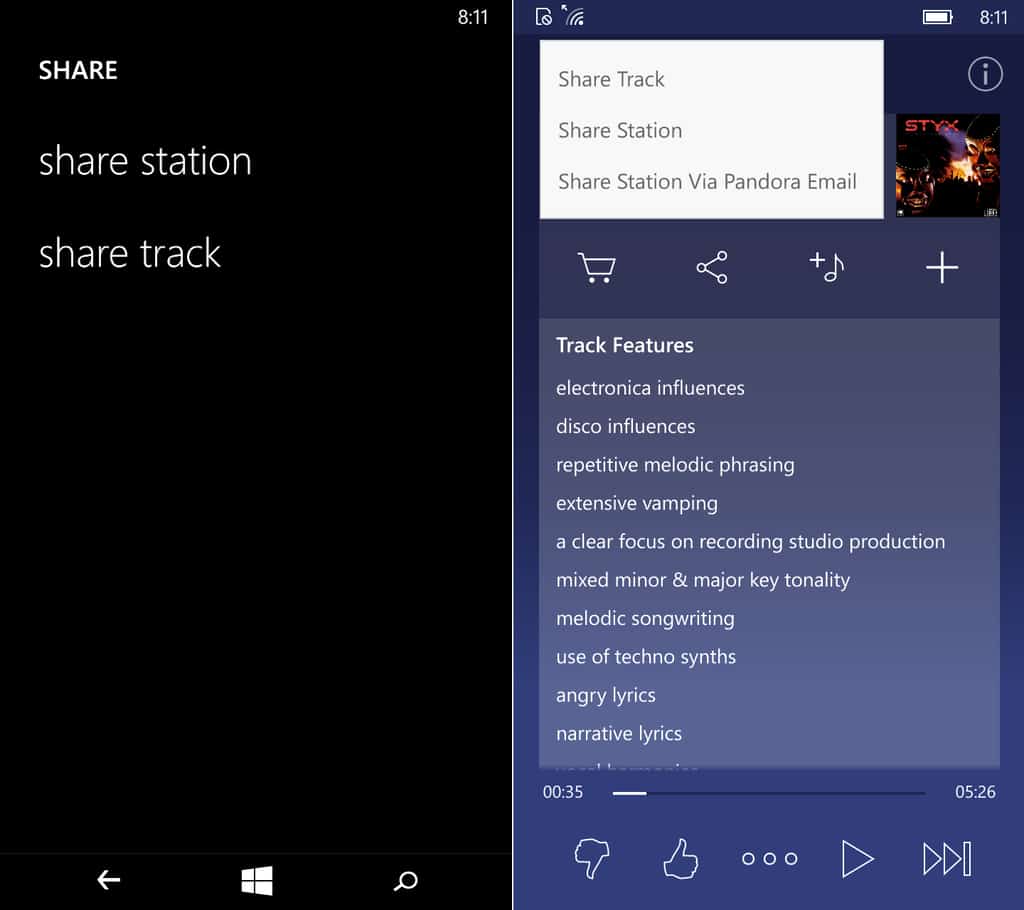Select 'a clear focus on recording studio production'
The image size is (1024, 910).
(x=750, y=542)
